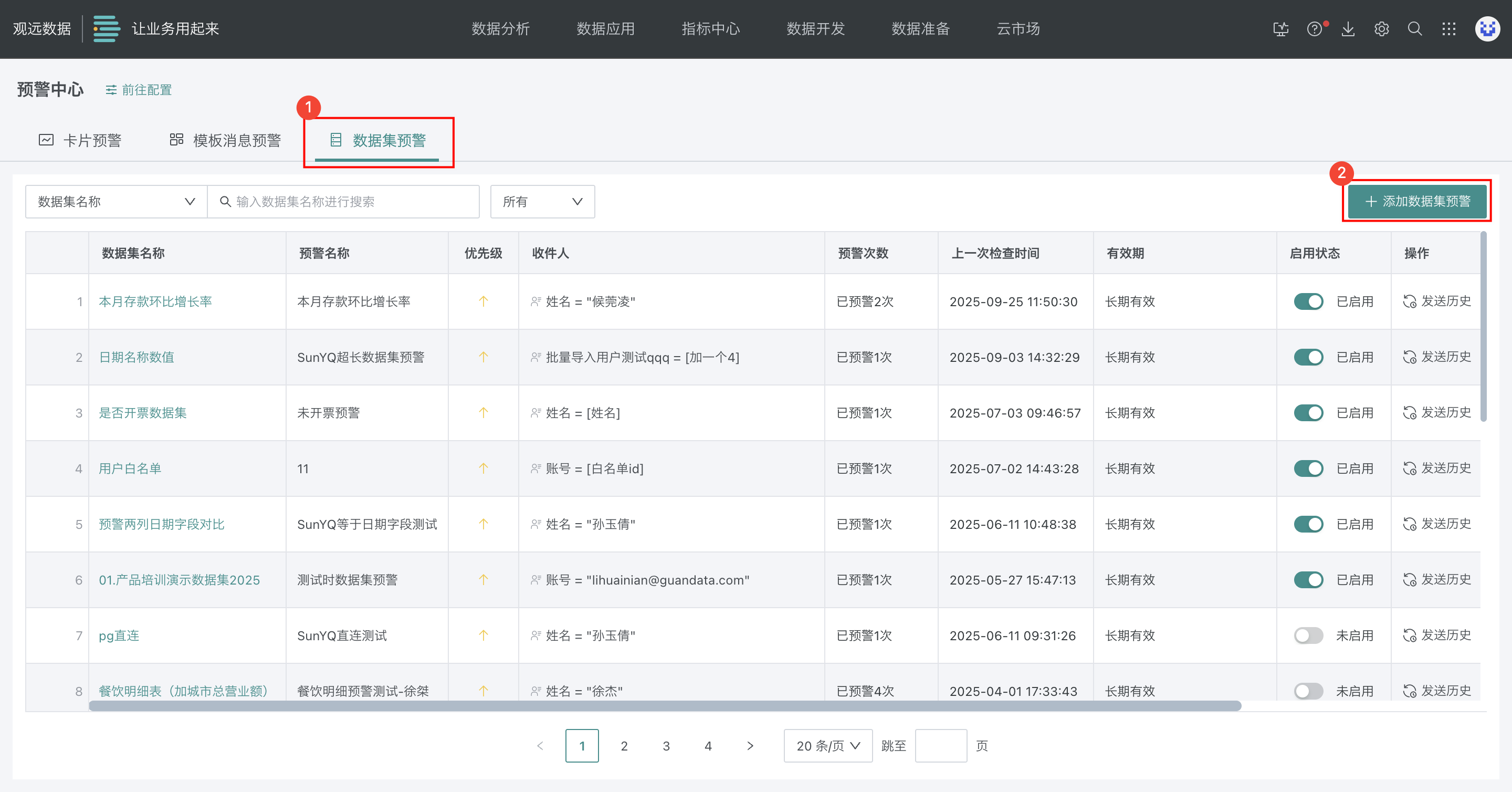Click send history icon for 用户白名单 row

coord(1410,468)
